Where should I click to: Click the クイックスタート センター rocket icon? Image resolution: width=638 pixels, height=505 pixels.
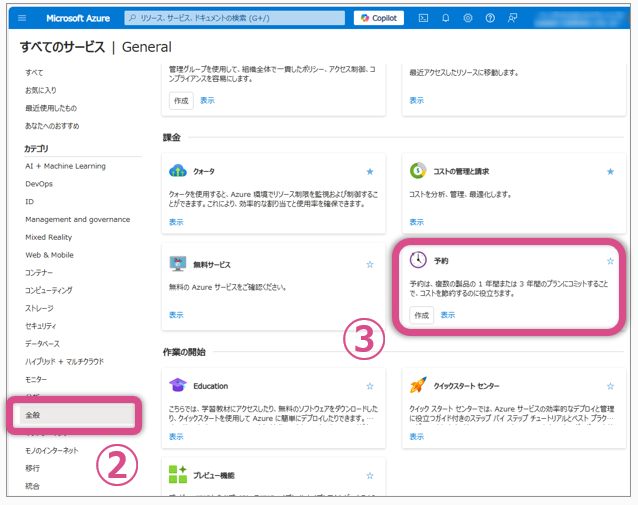(418, 385)
